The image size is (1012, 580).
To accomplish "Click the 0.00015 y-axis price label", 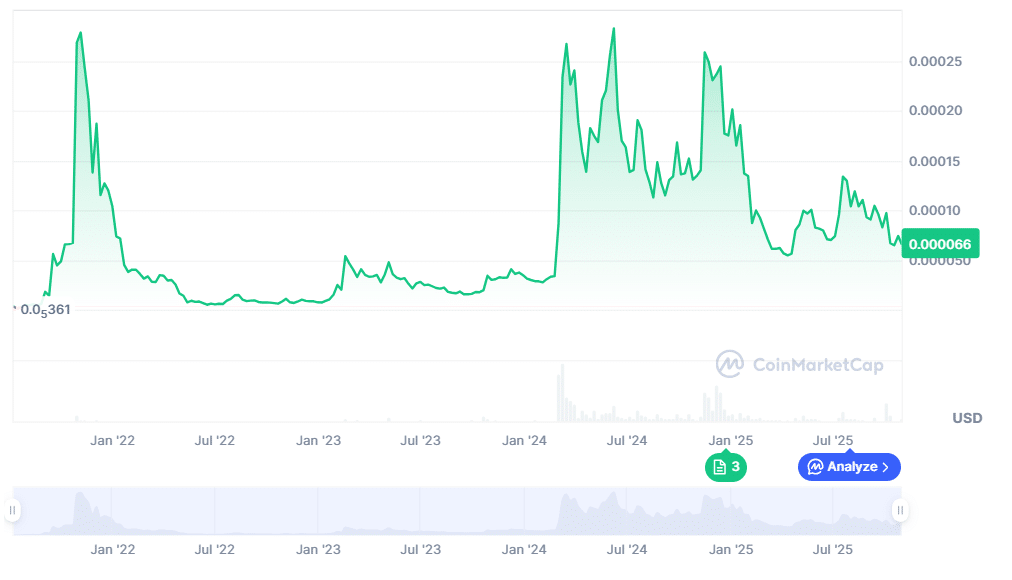I will pos(934,162).
